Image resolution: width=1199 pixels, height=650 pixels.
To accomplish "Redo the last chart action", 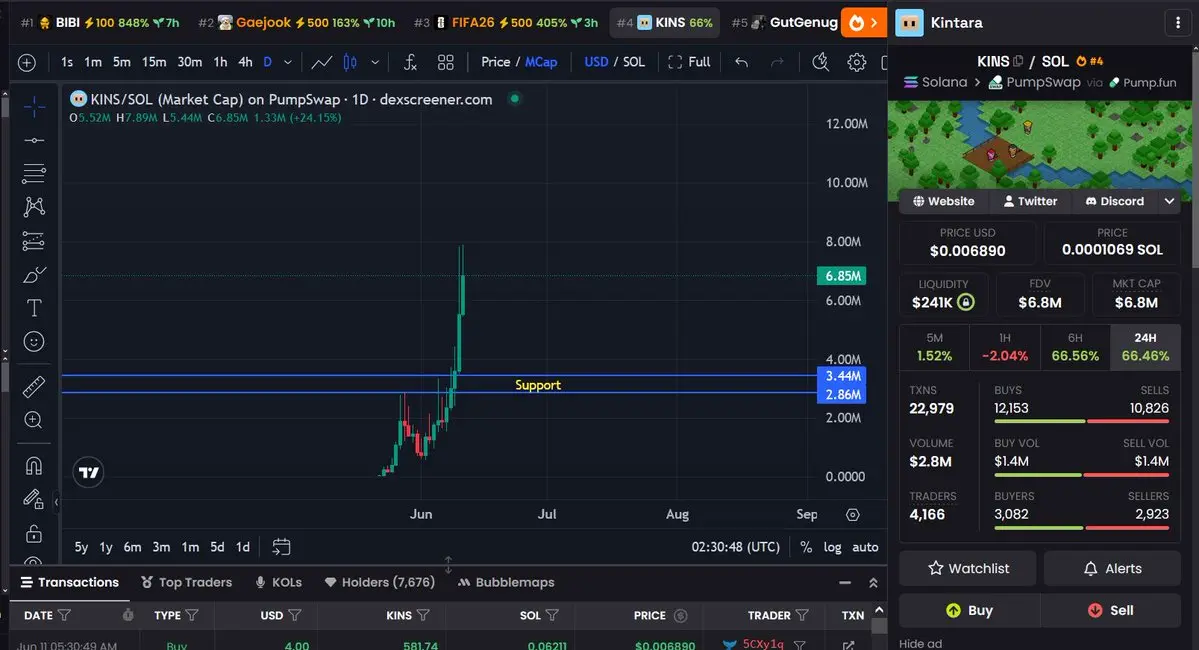I will coord(777,62).
